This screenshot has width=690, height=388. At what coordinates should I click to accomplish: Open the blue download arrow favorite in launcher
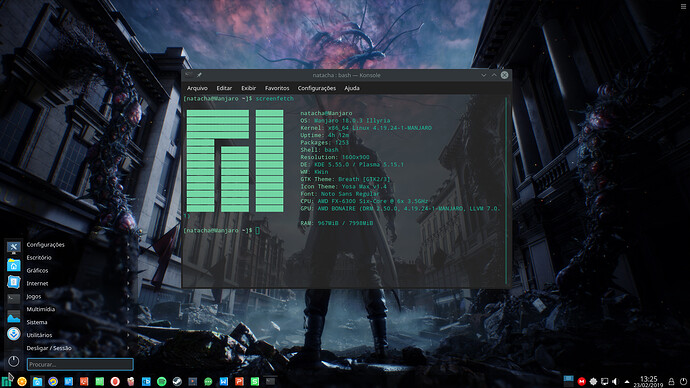click(x=14, y=334)
